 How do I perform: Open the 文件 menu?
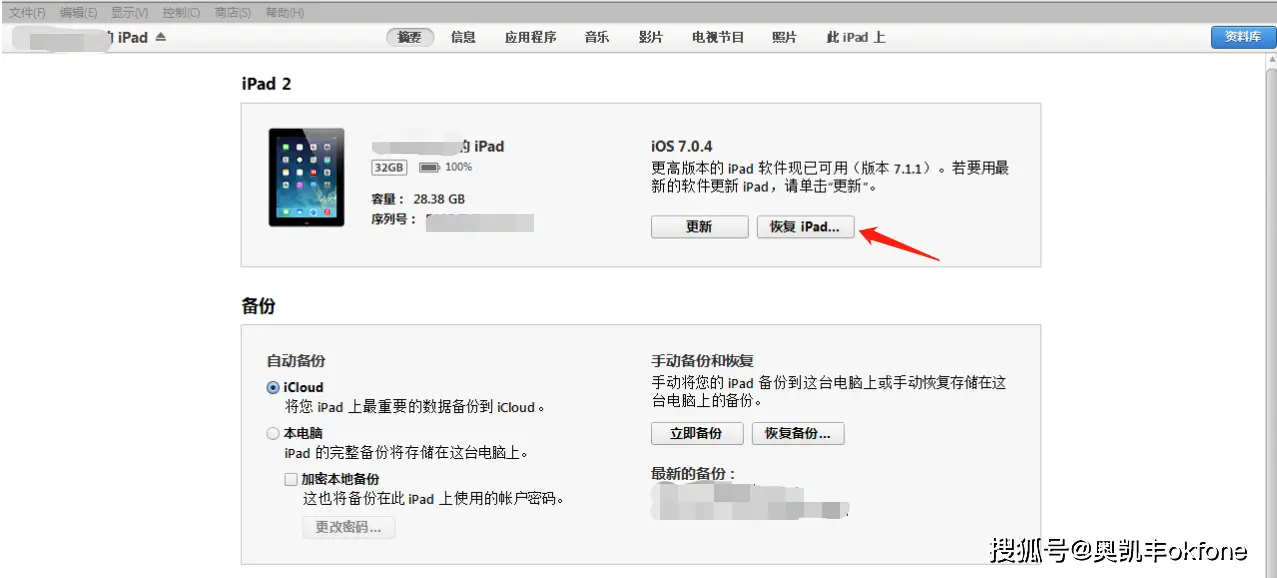point(25,12)
